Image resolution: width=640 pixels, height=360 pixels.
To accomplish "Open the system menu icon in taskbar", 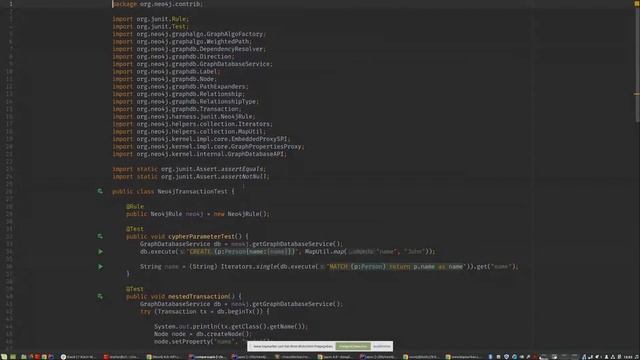I will click(x=4, y=356).
